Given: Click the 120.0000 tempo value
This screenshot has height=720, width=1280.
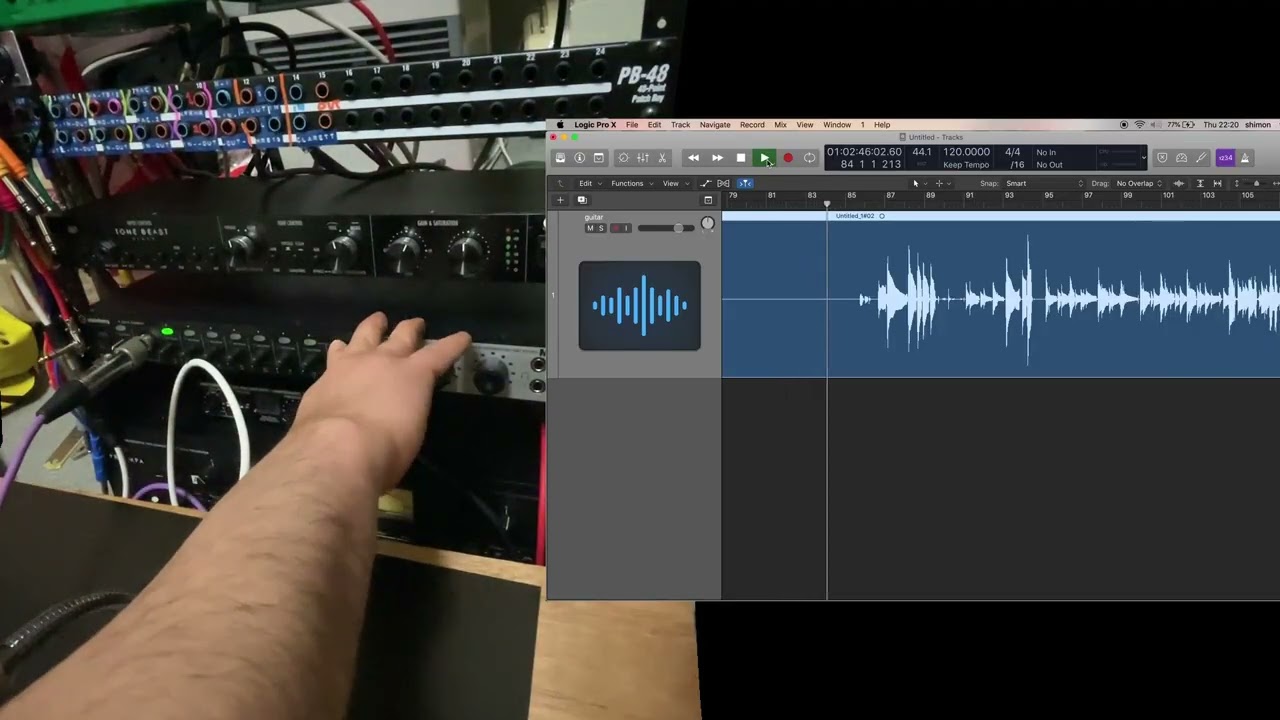Looking at the screenshot, I should click(966, 152).
